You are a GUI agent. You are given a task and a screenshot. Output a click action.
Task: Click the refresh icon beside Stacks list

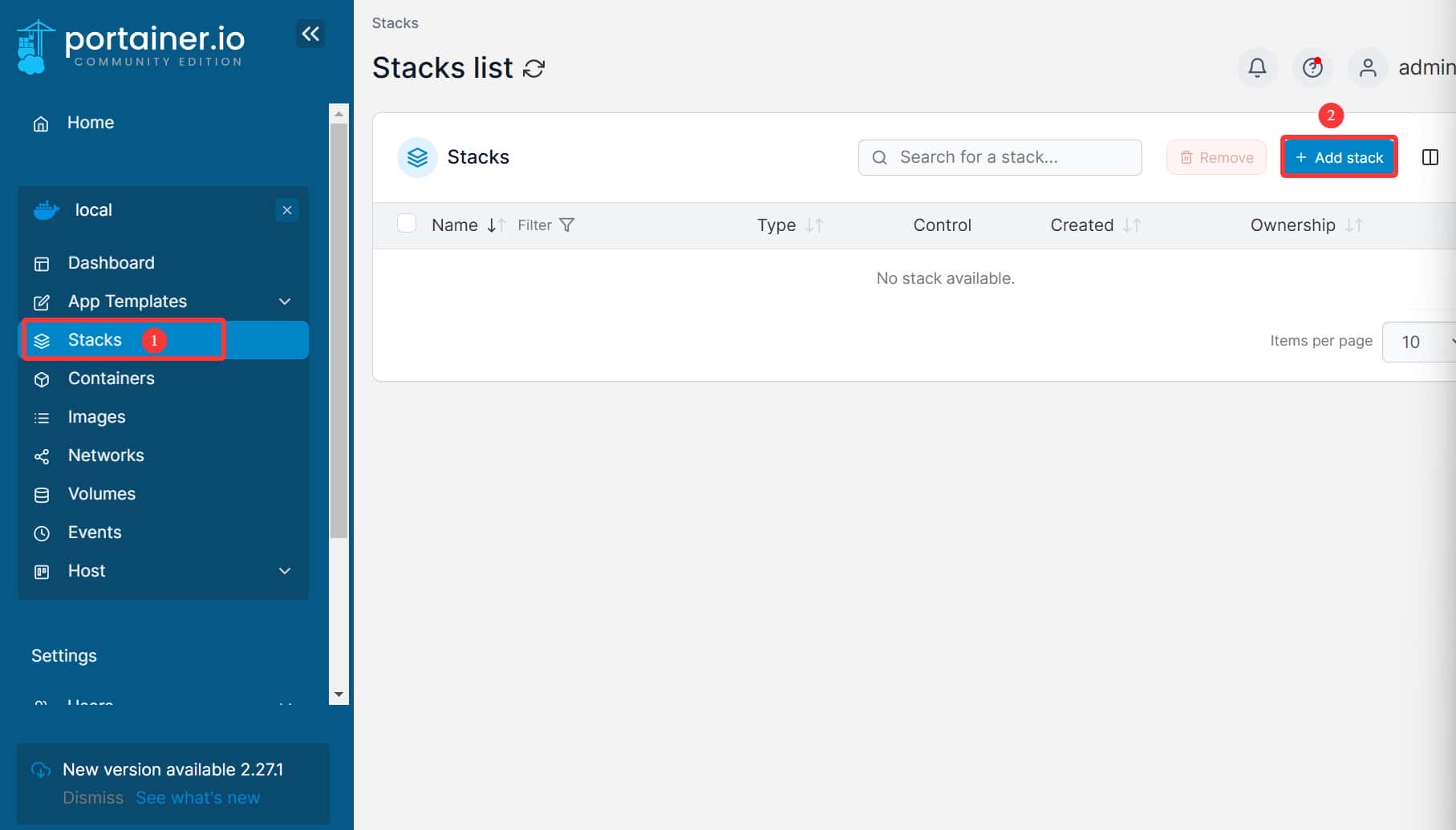(533, 69)
